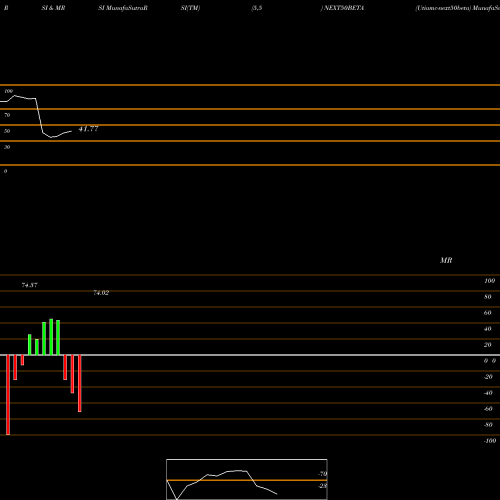The height and width of the screenshot is (500, 500).
Task: Click the '(5,5' parameter text
Action: (257, 8)
